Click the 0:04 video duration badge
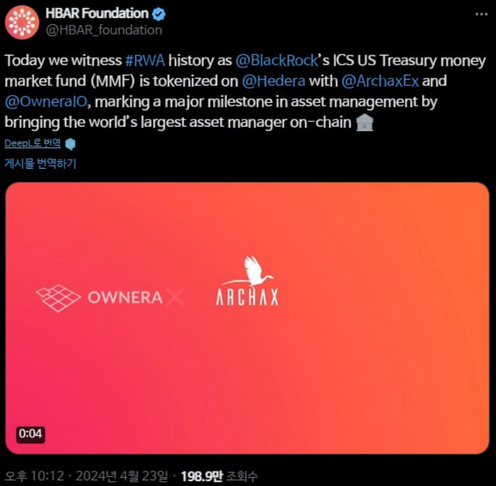The image size is (496, 486). tap(30, 434)
